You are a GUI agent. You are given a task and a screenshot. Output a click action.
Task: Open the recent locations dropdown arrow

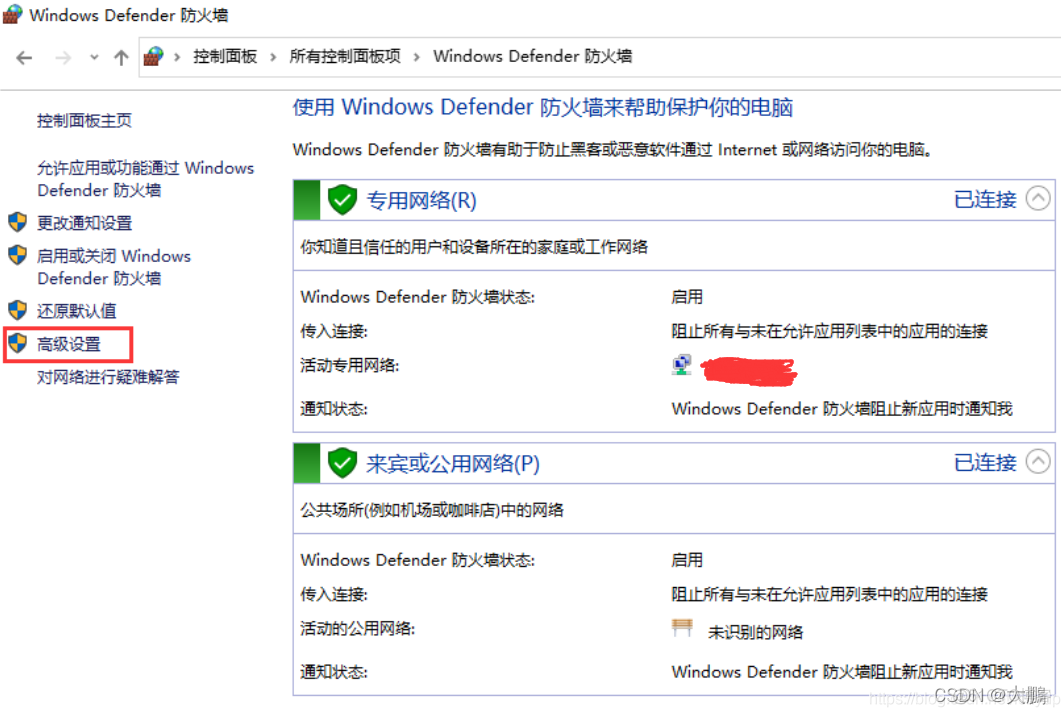click(x=94, y=58)
